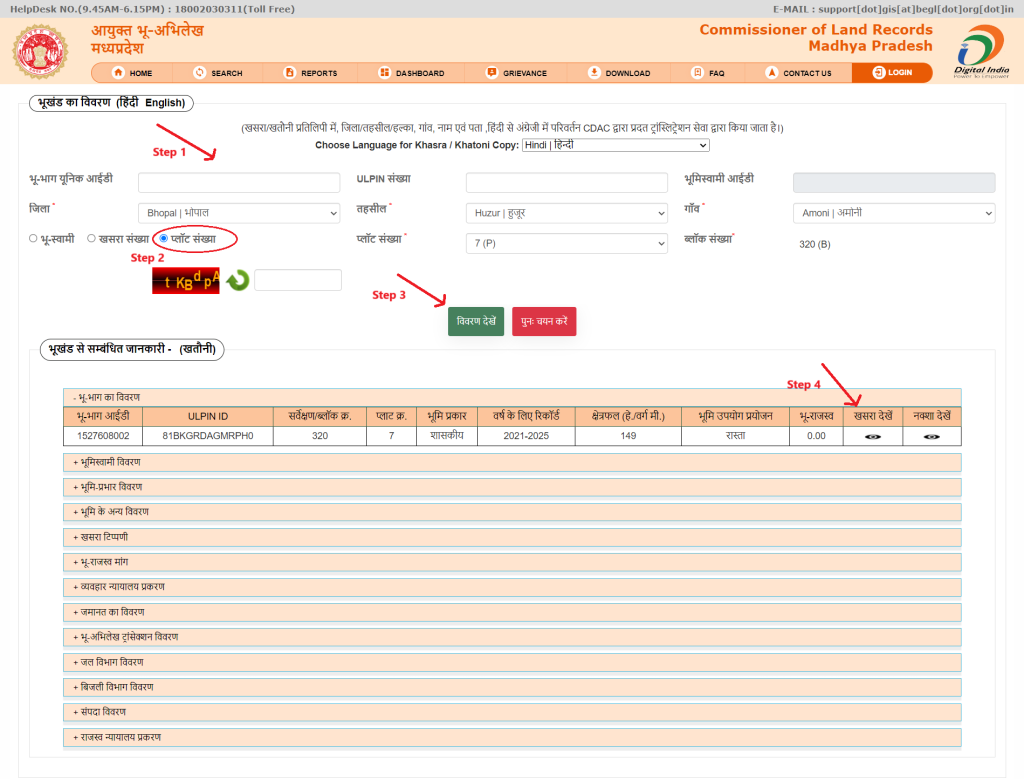Click the home icon in navigation bar
Screen dimensions: 1024x779
[x=118, y=73]
